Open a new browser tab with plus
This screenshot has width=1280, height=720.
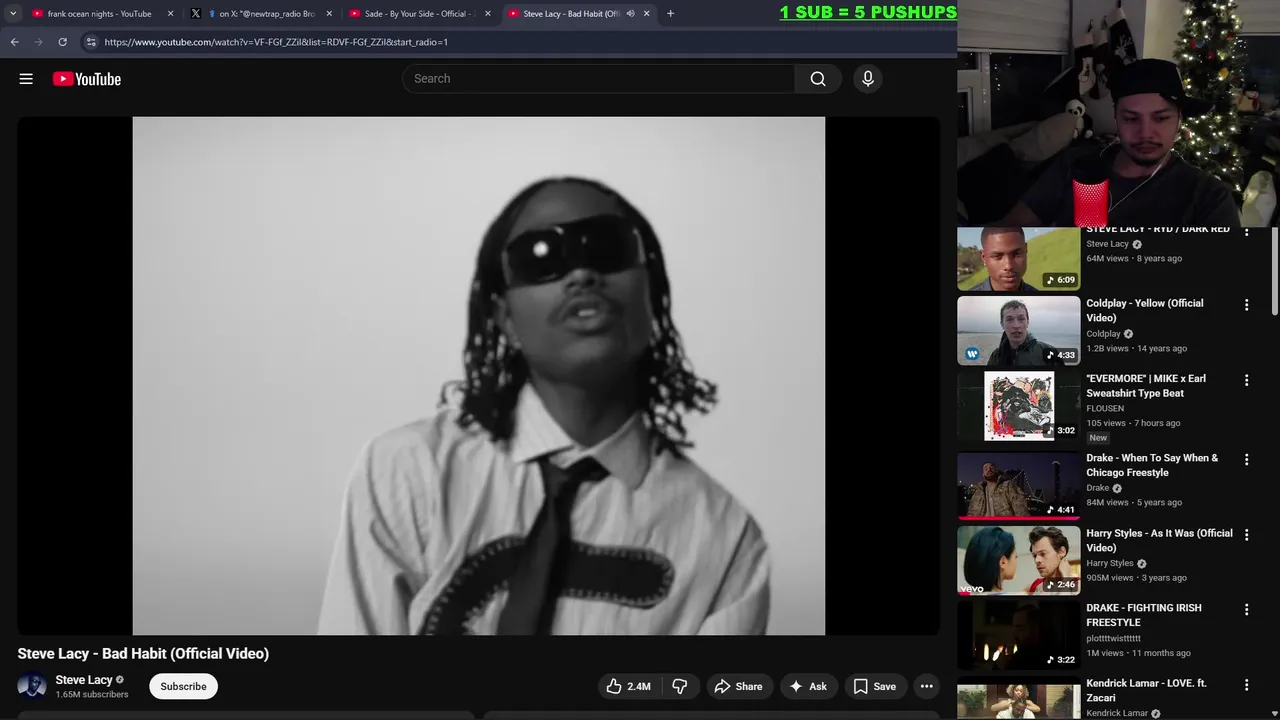[x=670, y=13]
